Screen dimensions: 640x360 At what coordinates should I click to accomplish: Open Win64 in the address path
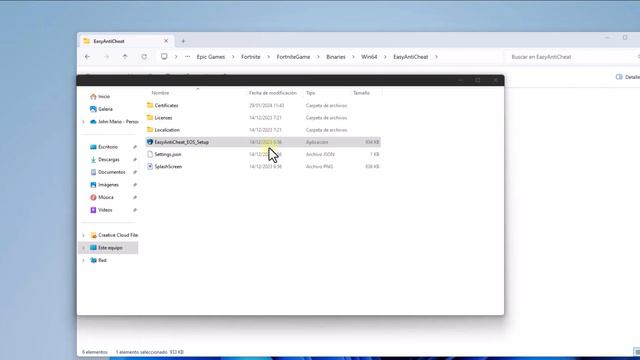(369, 57)
